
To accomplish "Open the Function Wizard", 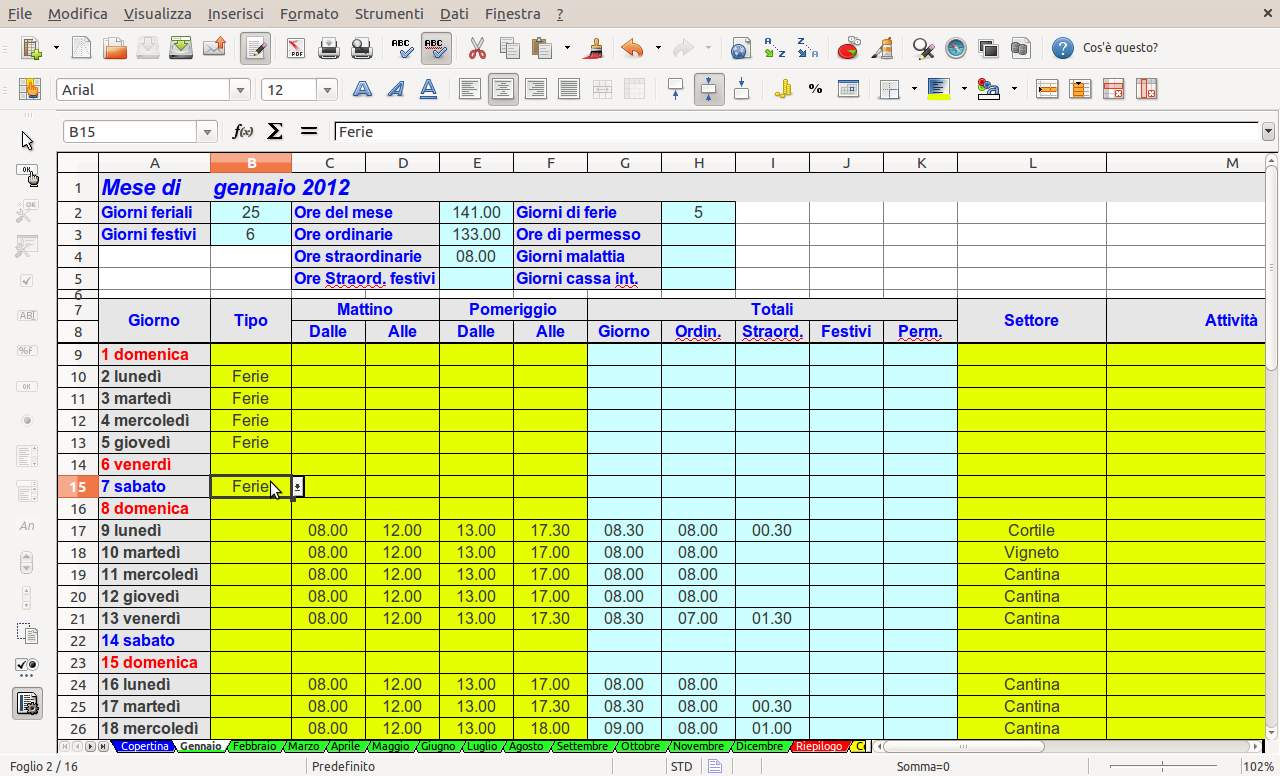I will click(243, 131).
